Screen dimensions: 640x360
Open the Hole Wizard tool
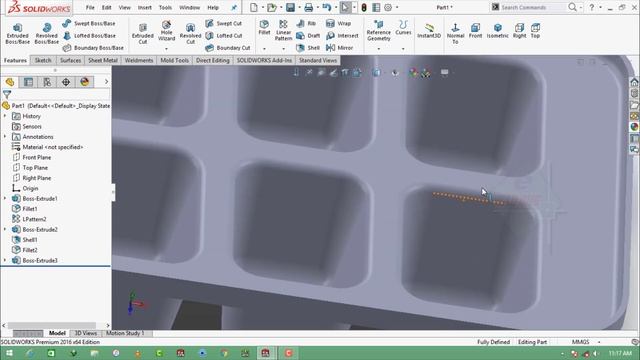coord(167,31)
